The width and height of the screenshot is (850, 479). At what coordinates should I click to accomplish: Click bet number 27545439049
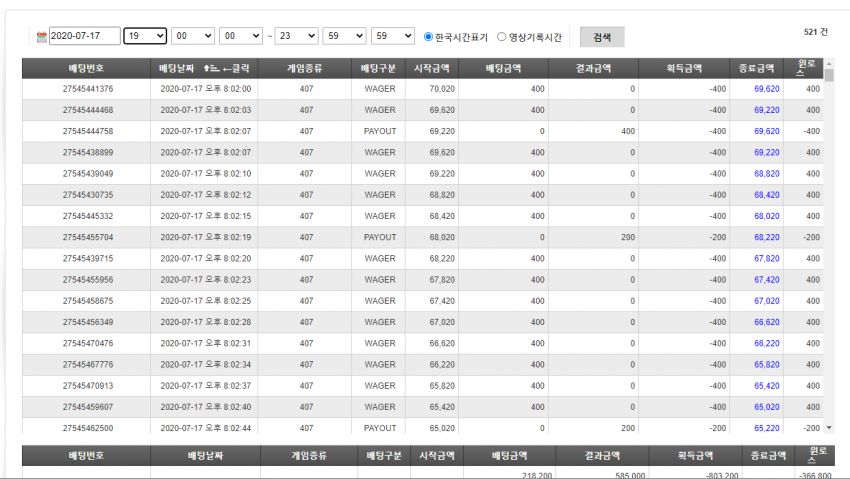(x=88, y=173)
